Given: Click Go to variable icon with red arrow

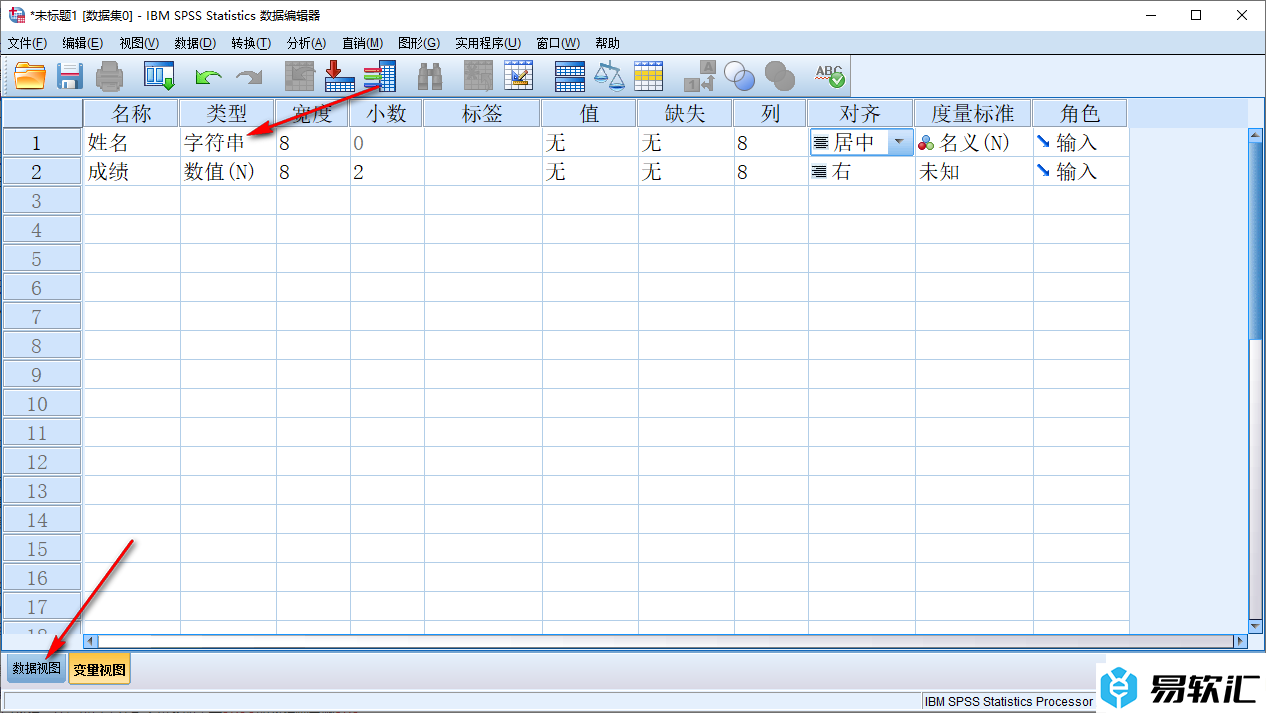Looking at the screenshot, I should pyautogui.click(x=340, y=76).
